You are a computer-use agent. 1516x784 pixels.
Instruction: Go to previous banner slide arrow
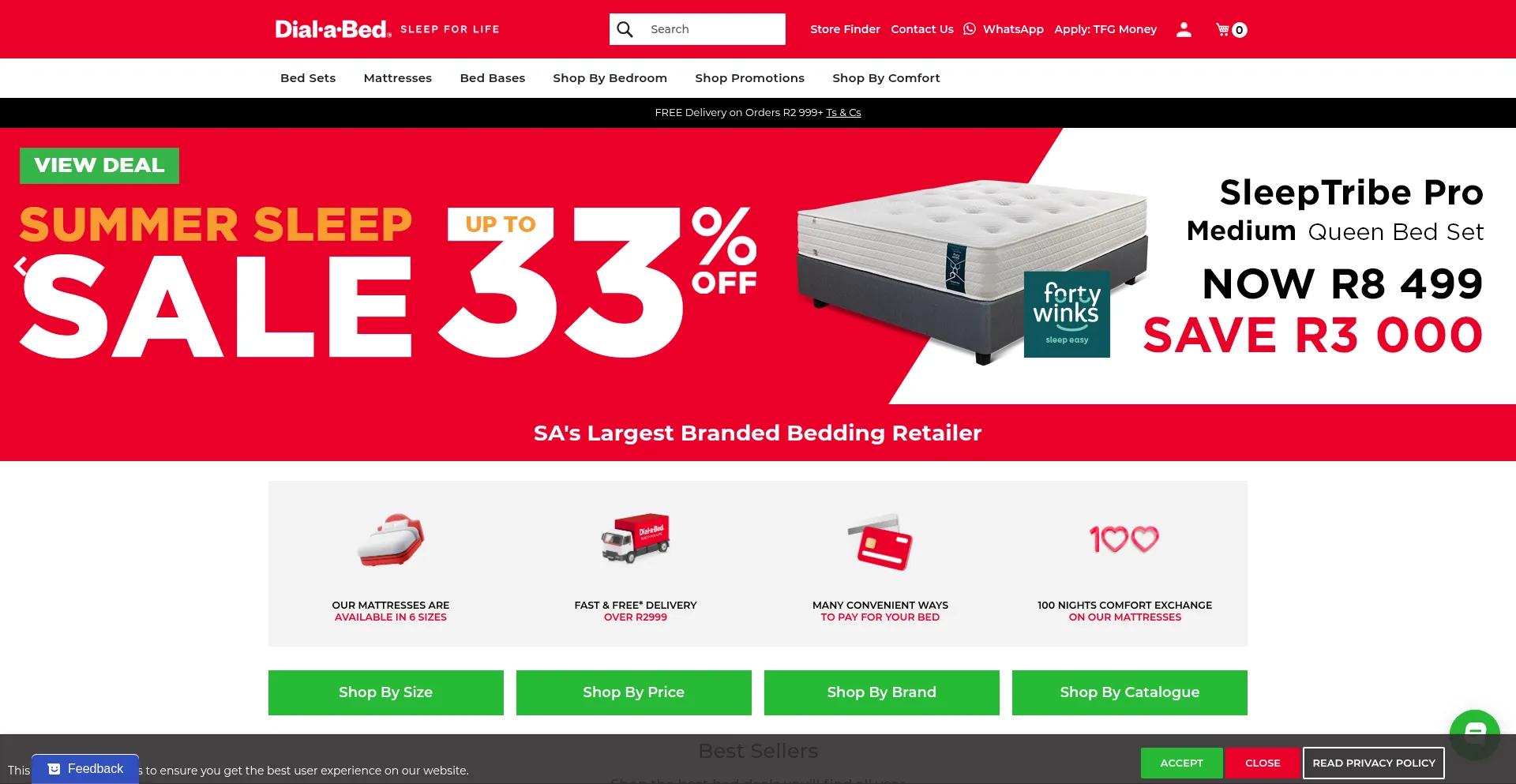coord(21,267)
